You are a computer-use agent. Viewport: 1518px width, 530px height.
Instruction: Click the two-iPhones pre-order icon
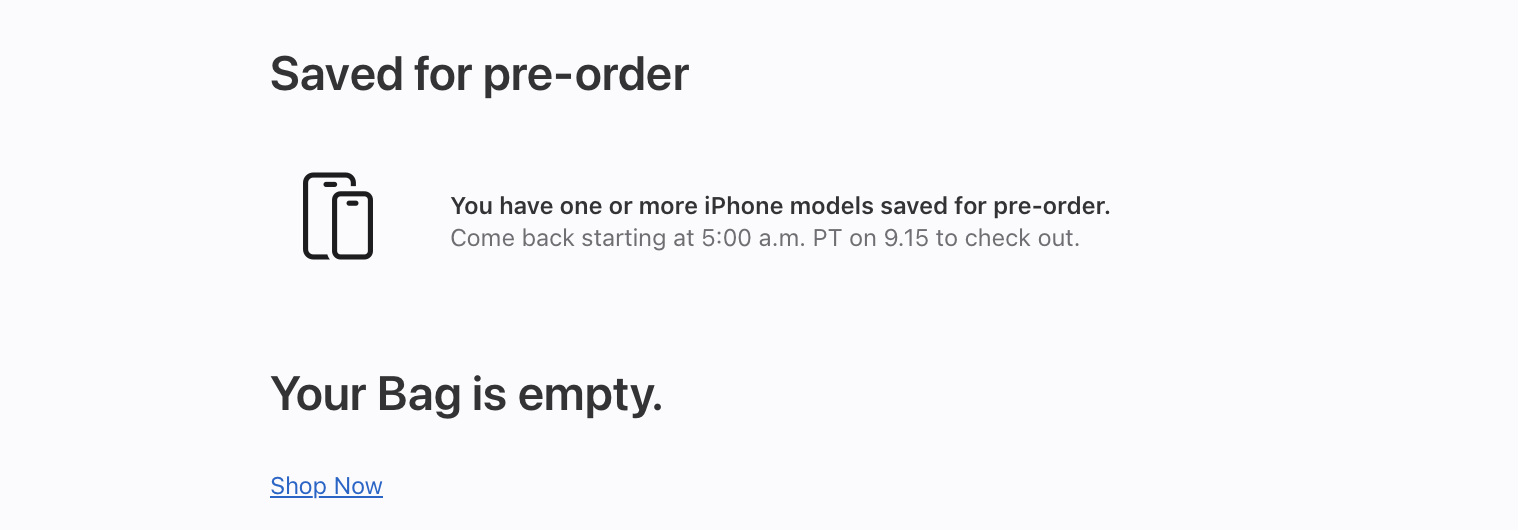pyautogui.click(x=338, y=216)
